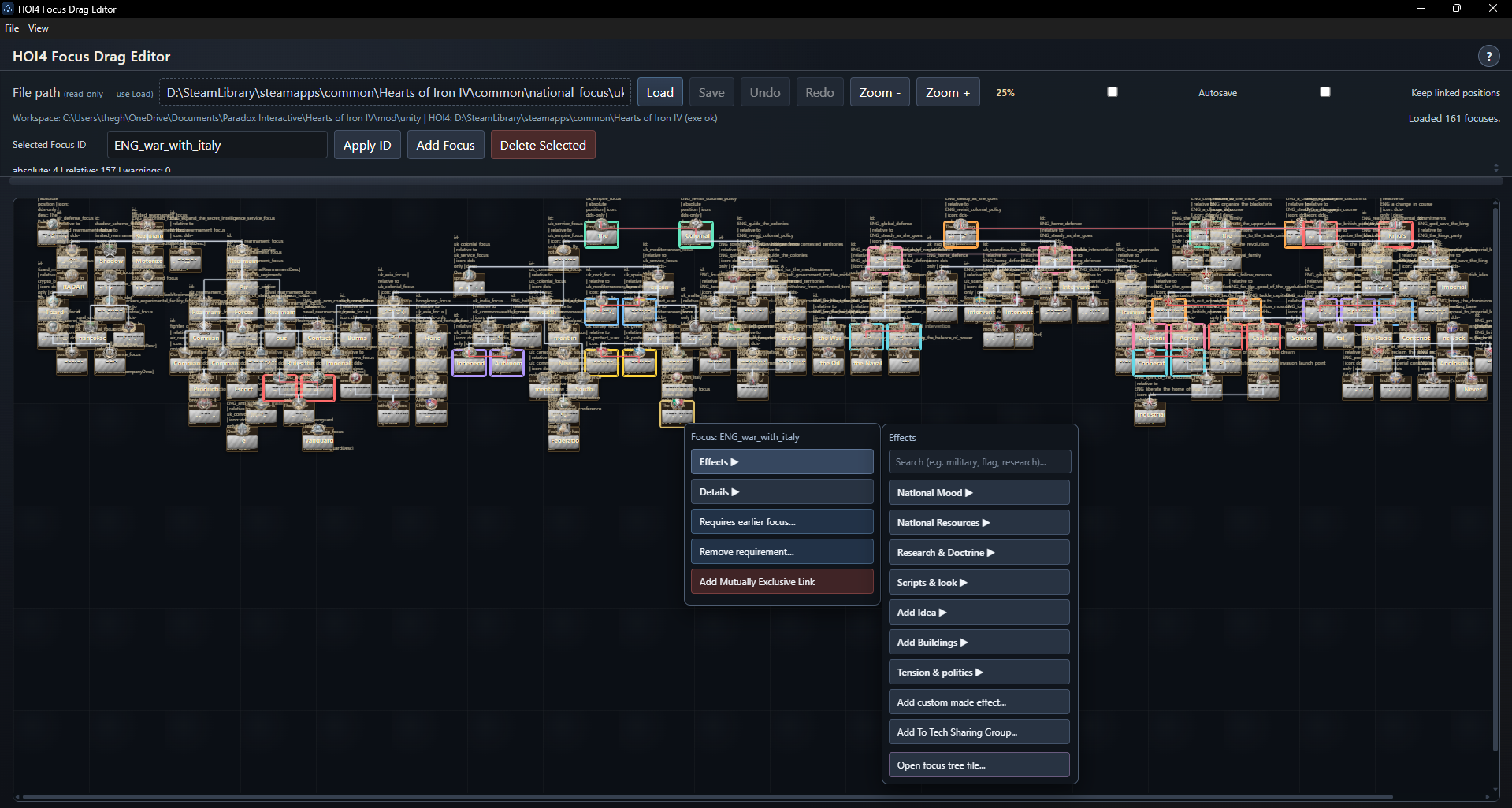Choose Remove requirement... option
Screen dimensions: 1512x808
pos(782,551)
